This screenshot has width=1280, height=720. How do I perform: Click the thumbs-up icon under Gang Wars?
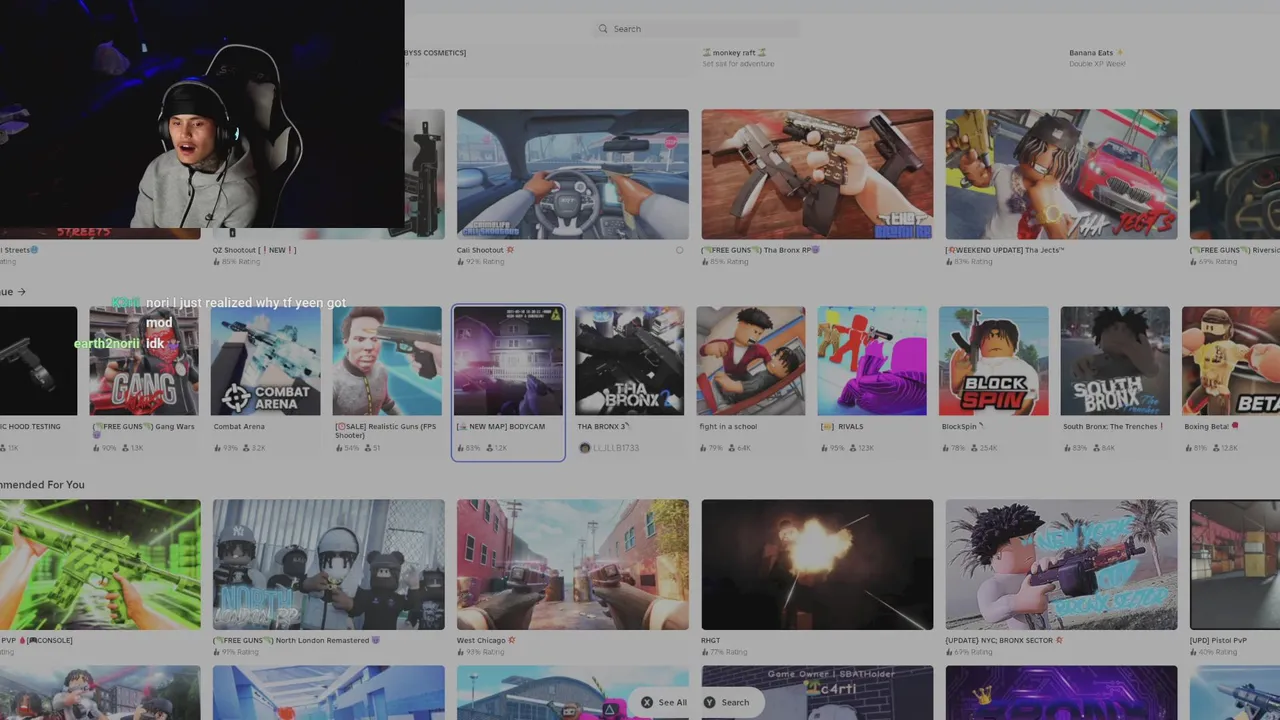coord(96,448)
